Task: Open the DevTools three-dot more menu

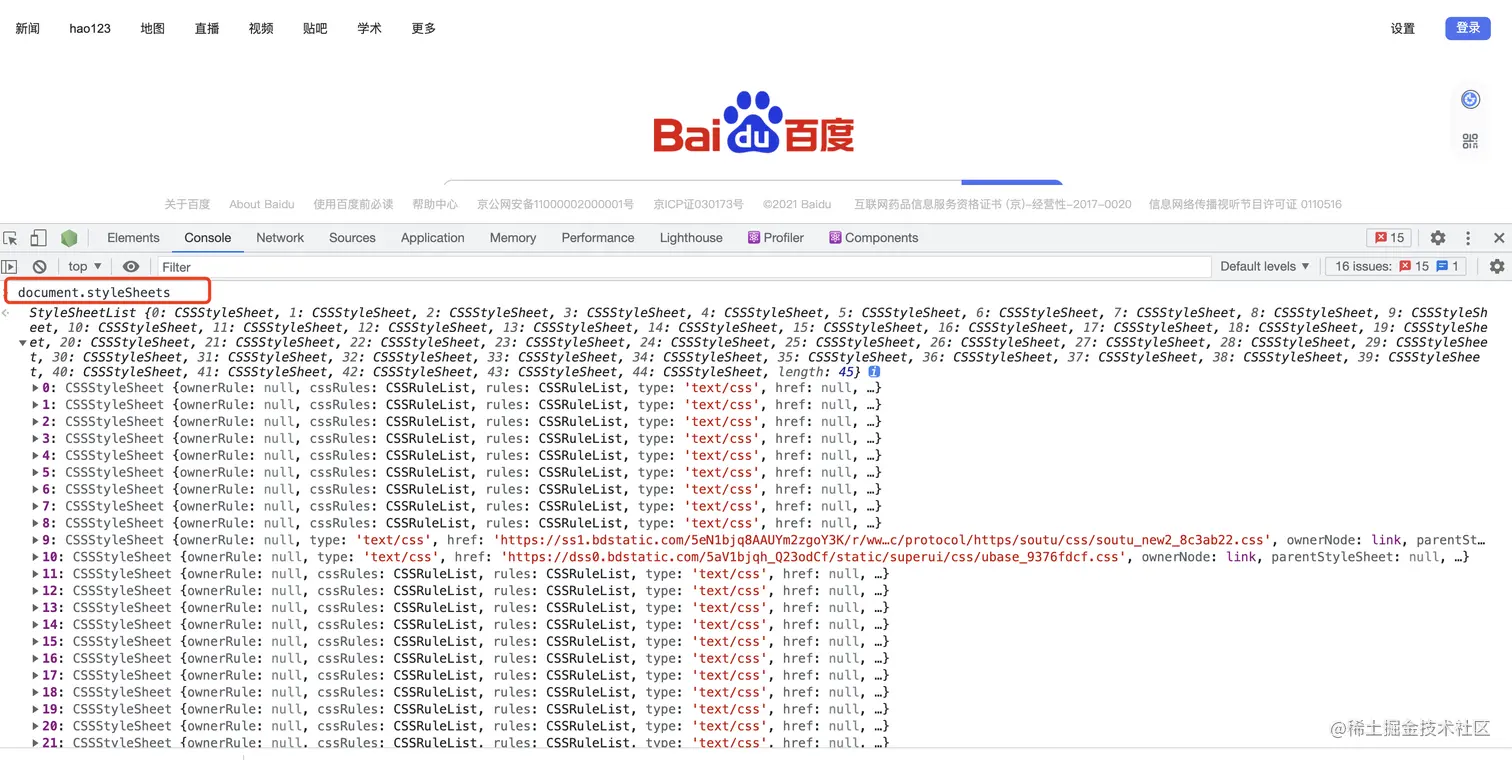Action: click(x=1468, y=238)
